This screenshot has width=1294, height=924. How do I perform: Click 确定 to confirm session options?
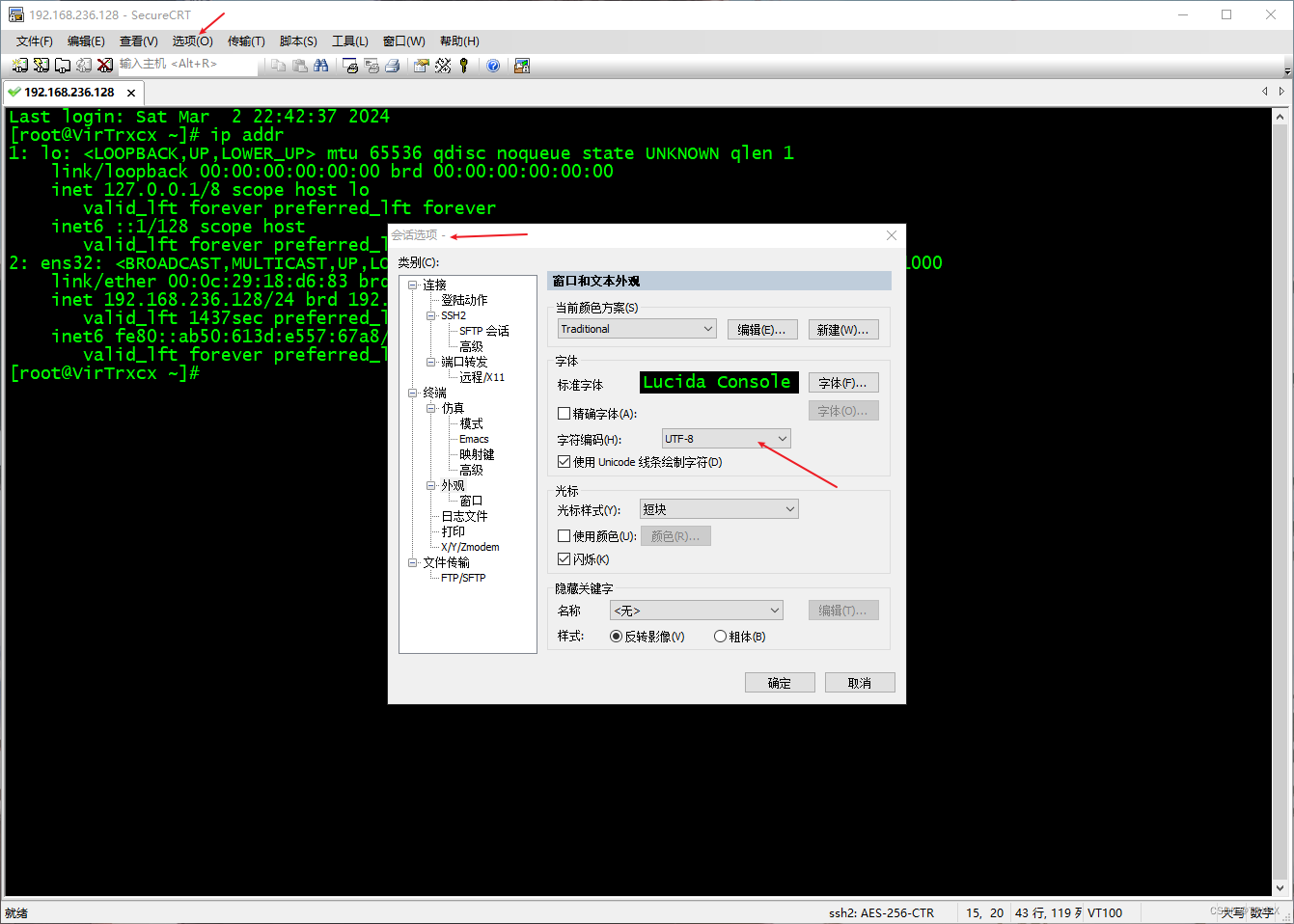780,683
